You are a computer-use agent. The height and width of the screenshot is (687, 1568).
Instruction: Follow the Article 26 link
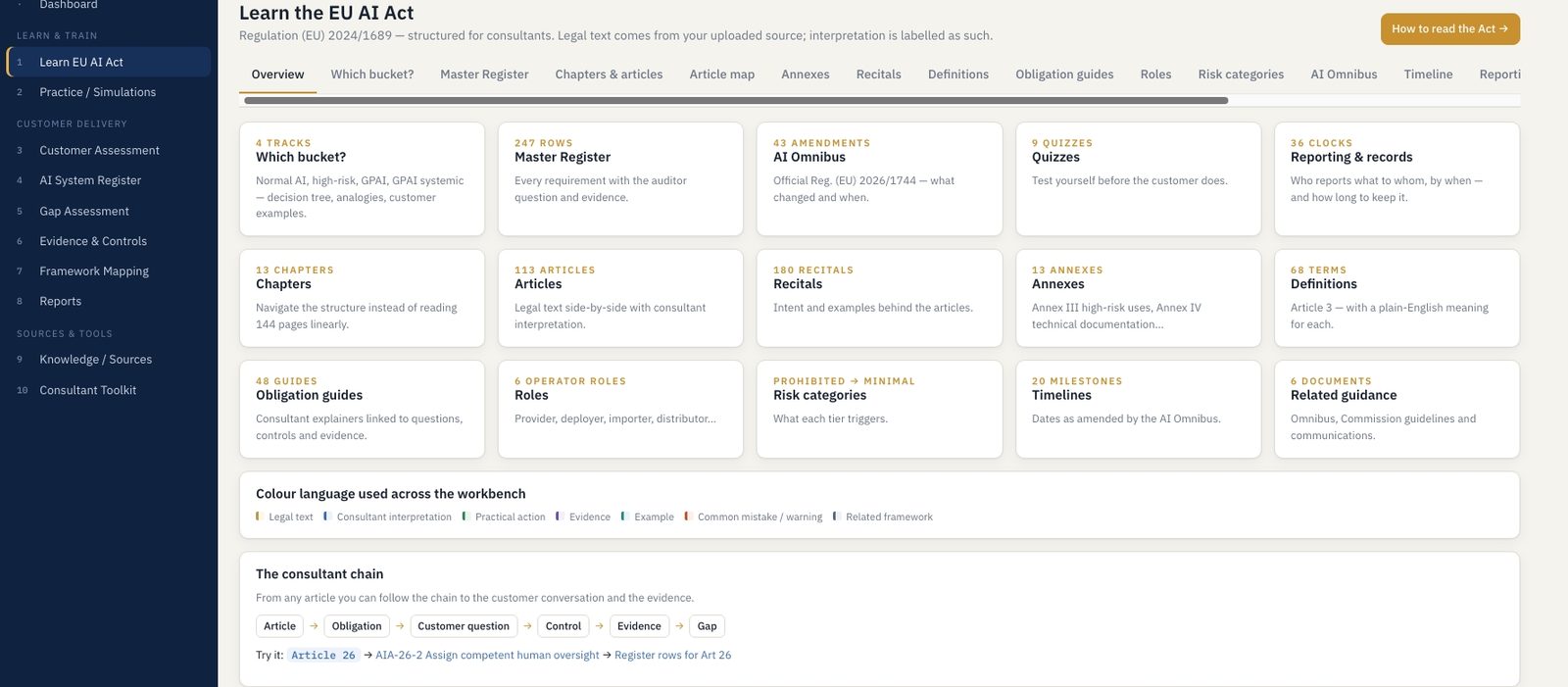coord(323,656)
